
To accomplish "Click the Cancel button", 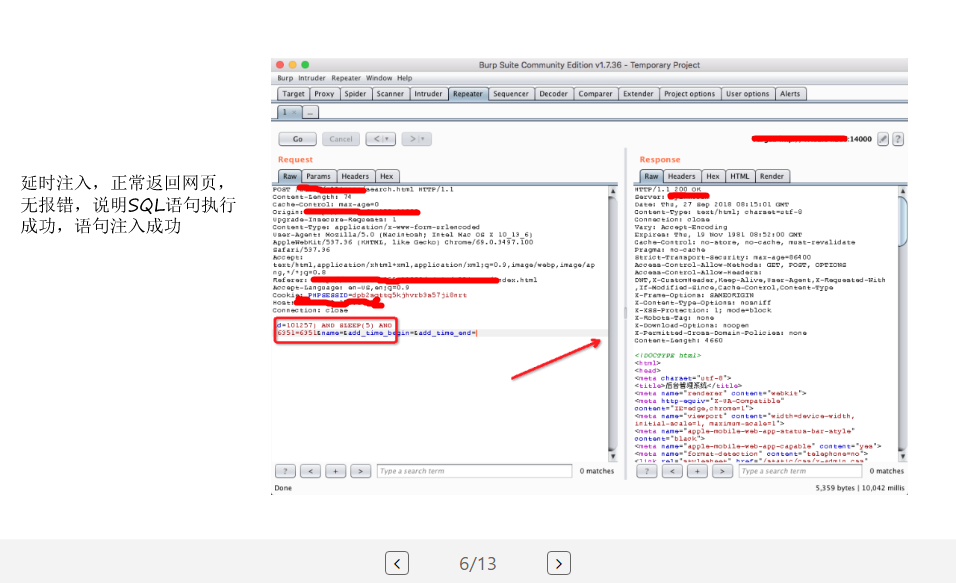I will pos(341,139).
